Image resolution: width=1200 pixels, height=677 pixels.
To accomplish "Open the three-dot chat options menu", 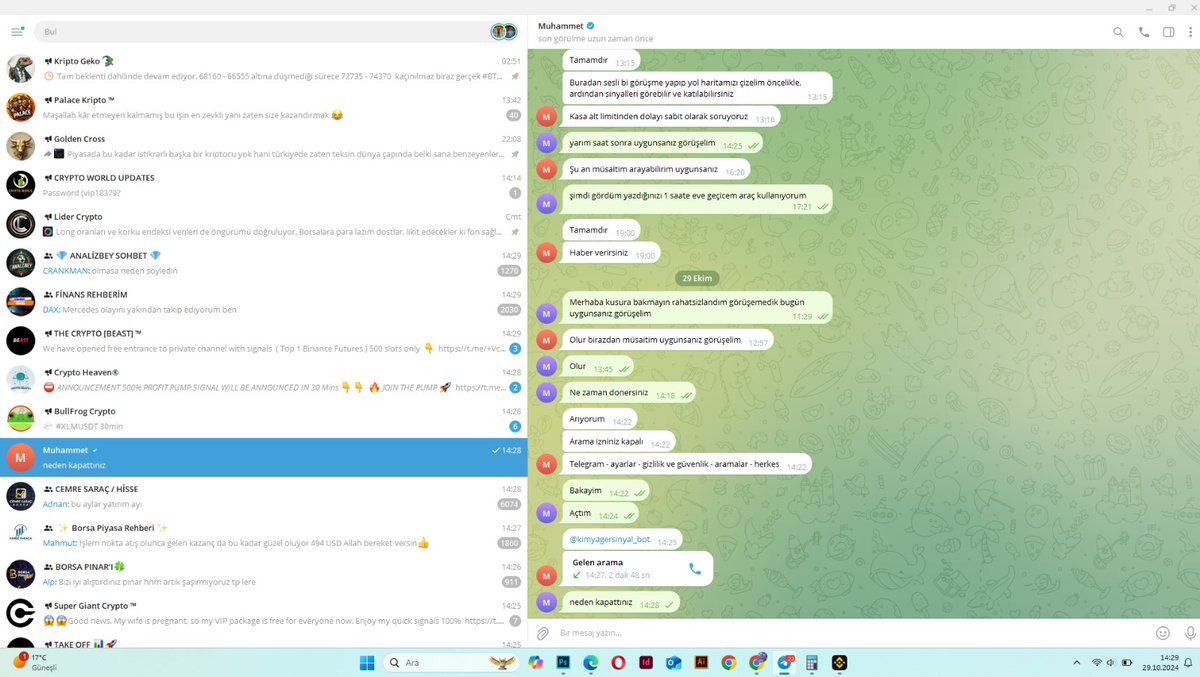I will click(x=1190, y=32).
